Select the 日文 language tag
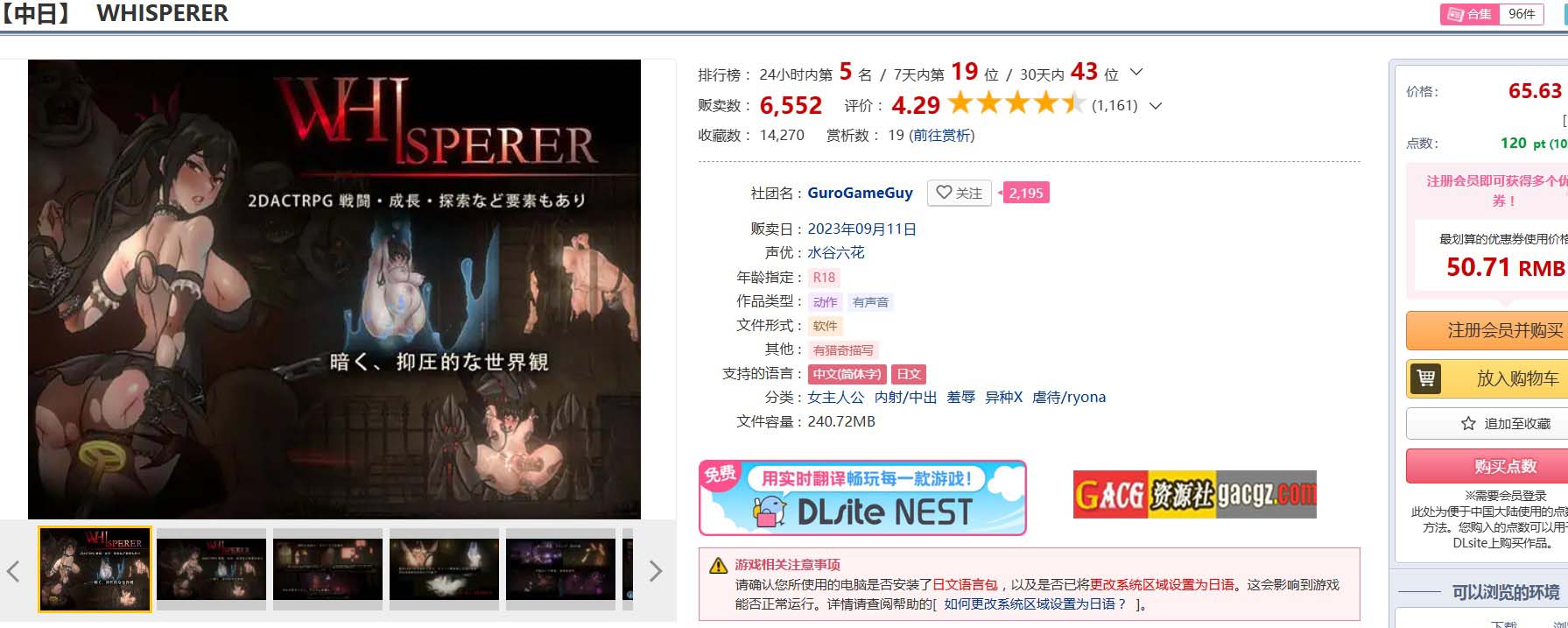Viewport: 1568px width, 628px height. click(x=909, y=374)
